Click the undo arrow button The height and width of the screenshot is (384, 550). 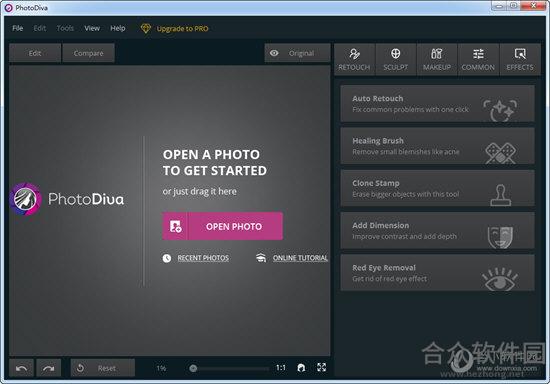pyautogui.click(x=21, y=368)
